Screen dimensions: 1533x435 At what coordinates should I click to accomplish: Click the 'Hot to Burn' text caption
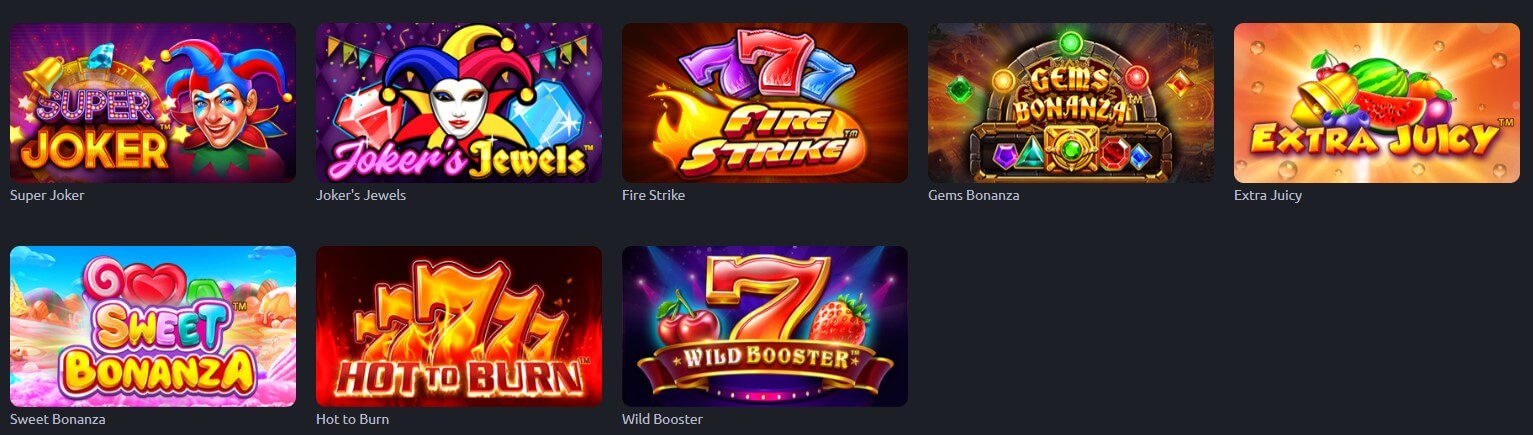point(352,419)
